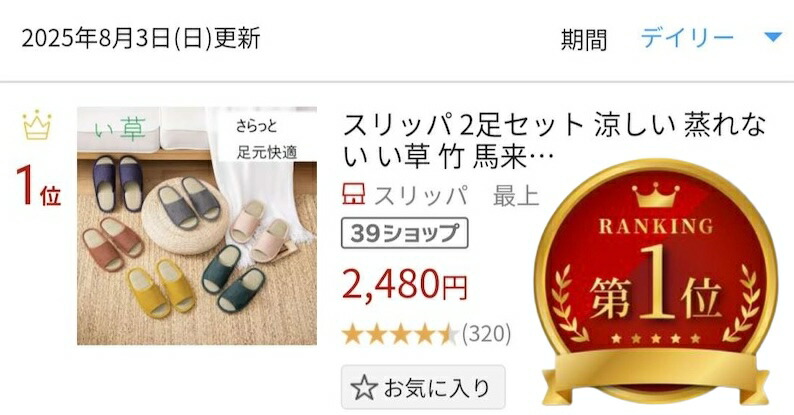Click the 期間 label
This screenshot has height=415, width=794.
(x=584, y=39)
